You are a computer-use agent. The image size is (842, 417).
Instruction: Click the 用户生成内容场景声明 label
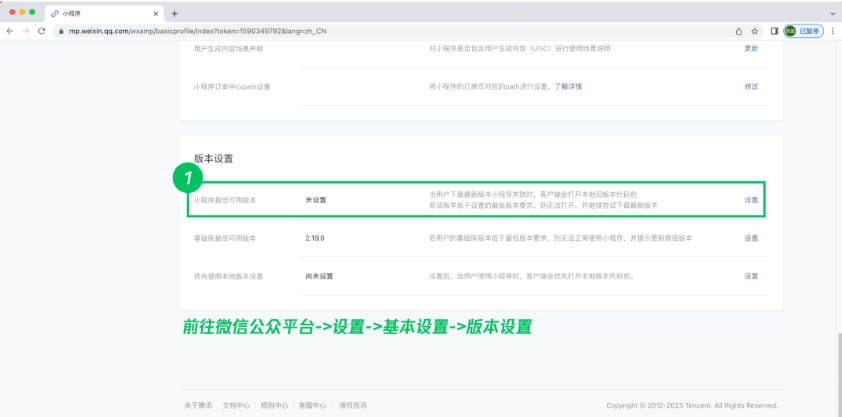pos(228,48)
